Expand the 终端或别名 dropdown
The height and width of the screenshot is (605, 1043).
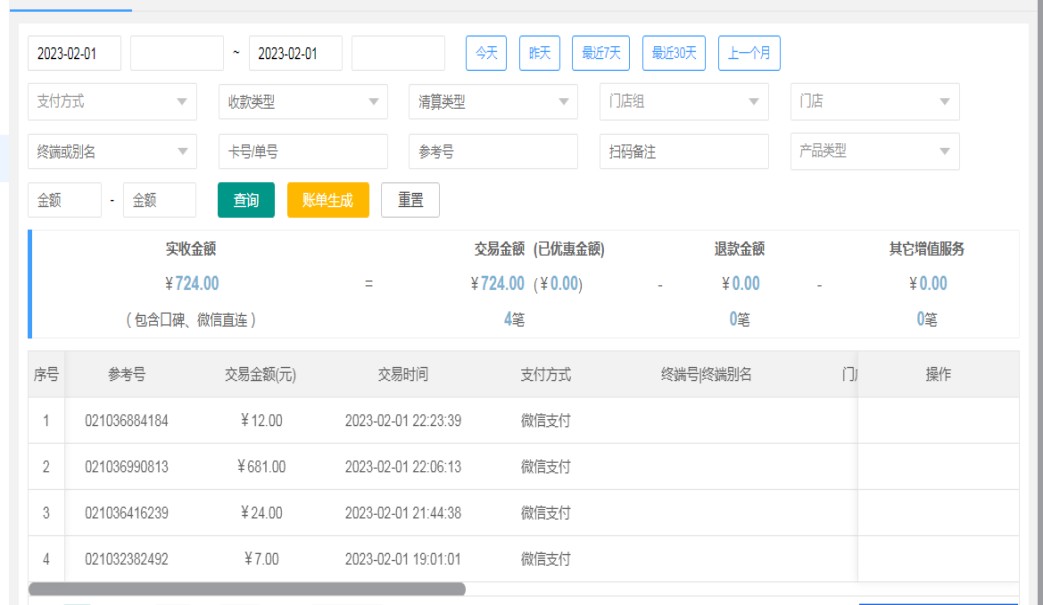pyautogui.click(x=112, y=152)
